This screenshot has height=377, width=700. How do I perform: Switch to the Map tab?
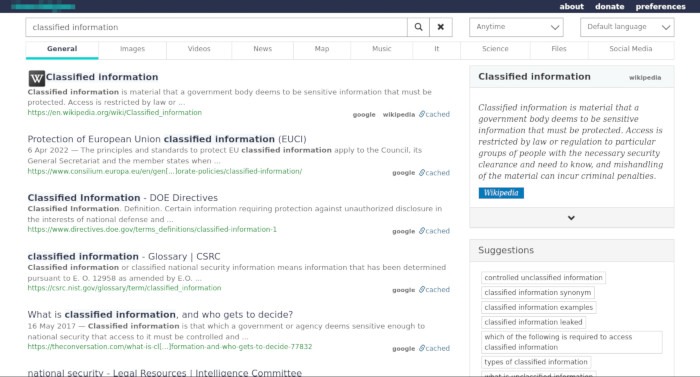322,49
